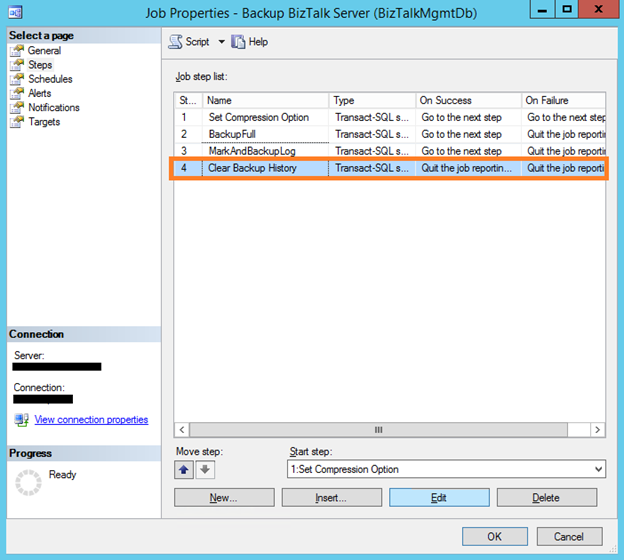The width and height of the screenshot is (624, 560).
Task: Move step up with blue arrow
Action: 184,470
